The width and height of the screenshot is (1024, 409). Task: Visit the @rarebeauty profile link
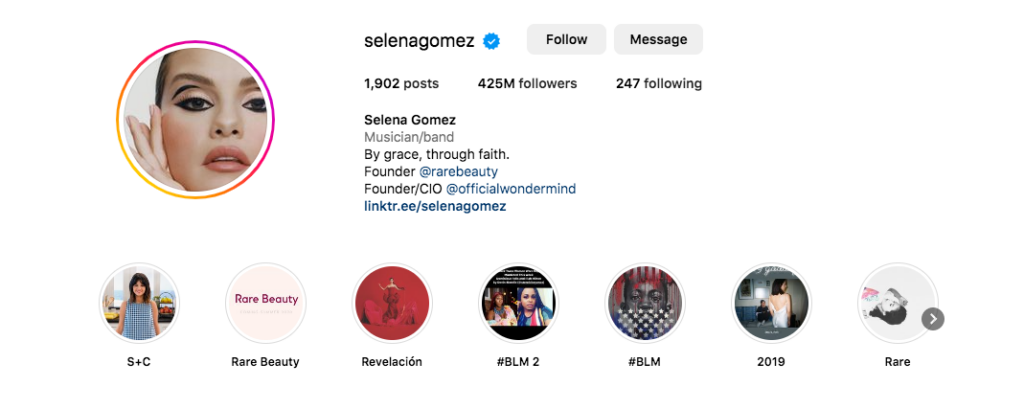pos(458,172)
